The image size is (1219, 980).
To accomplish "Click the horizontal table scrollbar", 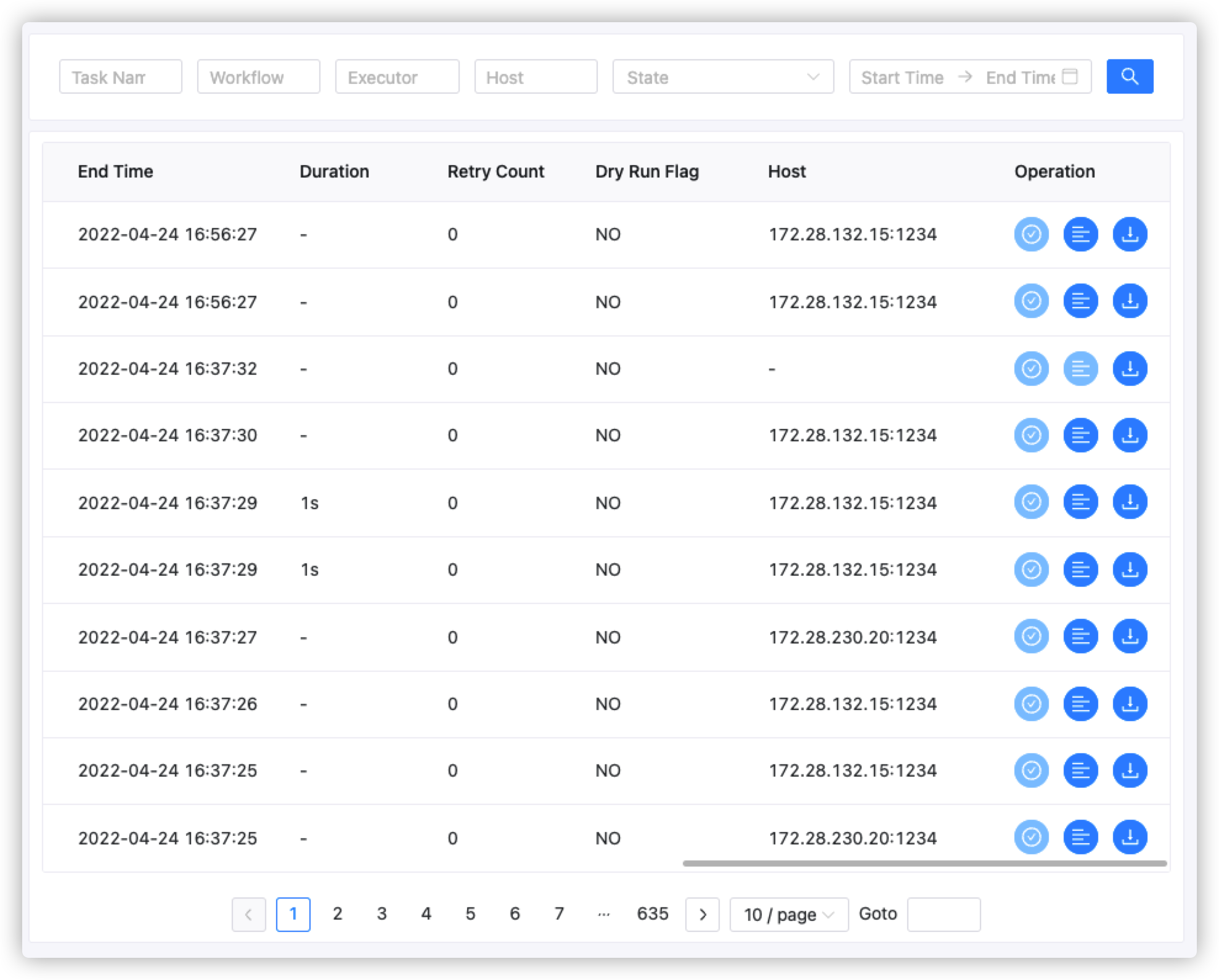I will [924, 864].
